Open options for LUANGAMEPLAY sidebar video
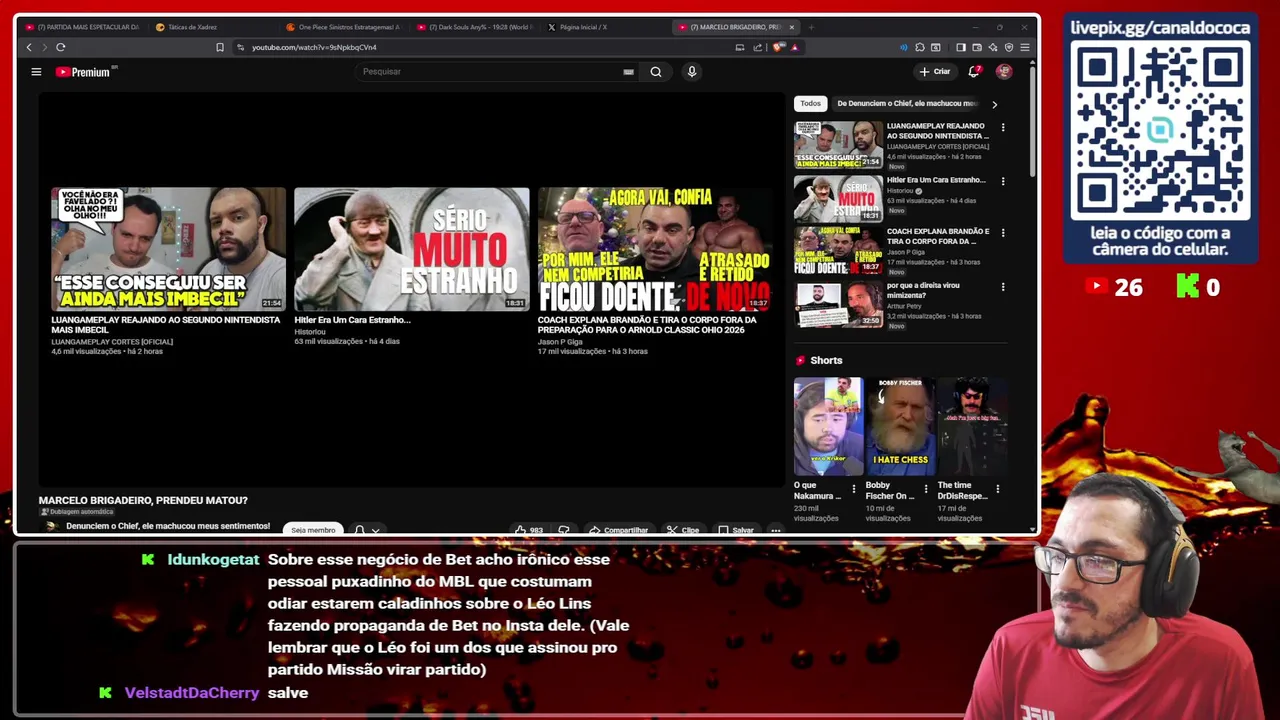 pos(1003,128)
